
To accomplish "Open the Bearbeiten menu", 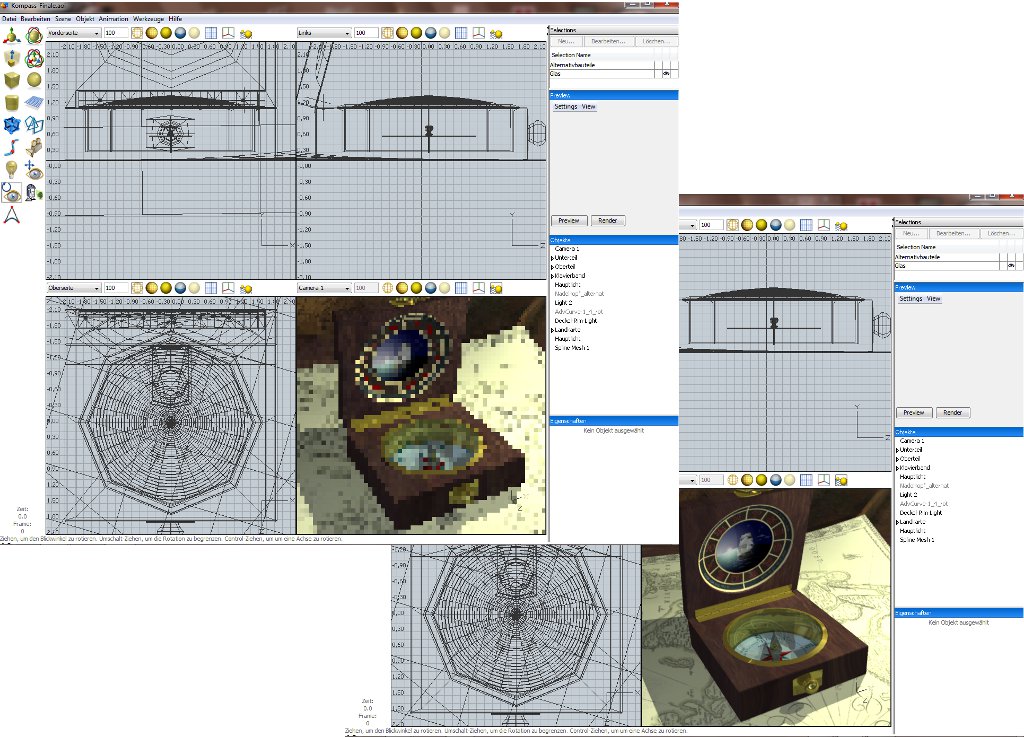I will [x=35, y=19].
